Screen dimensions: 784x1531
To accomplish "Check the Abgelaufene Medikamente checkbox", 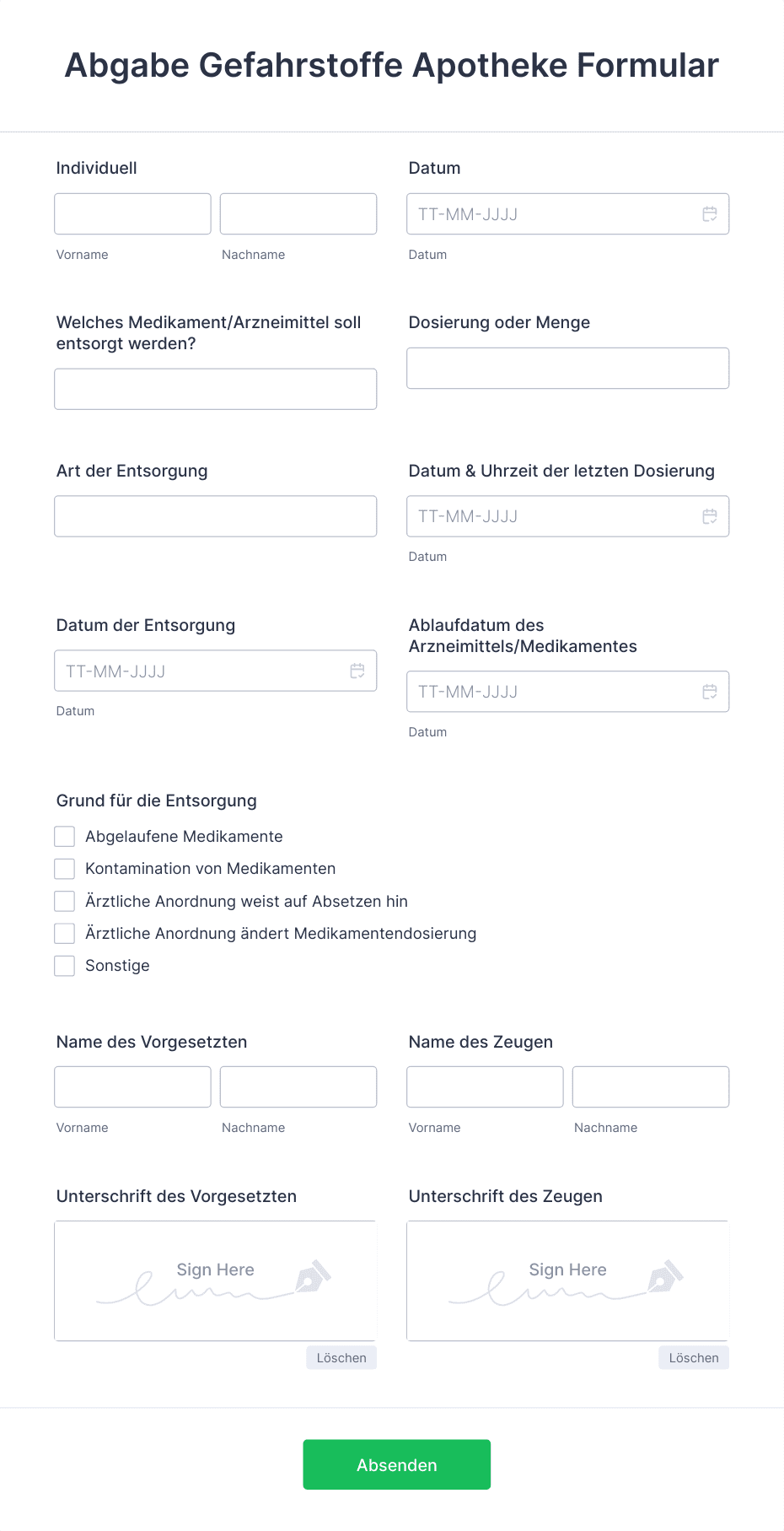I will pos(64,836).
